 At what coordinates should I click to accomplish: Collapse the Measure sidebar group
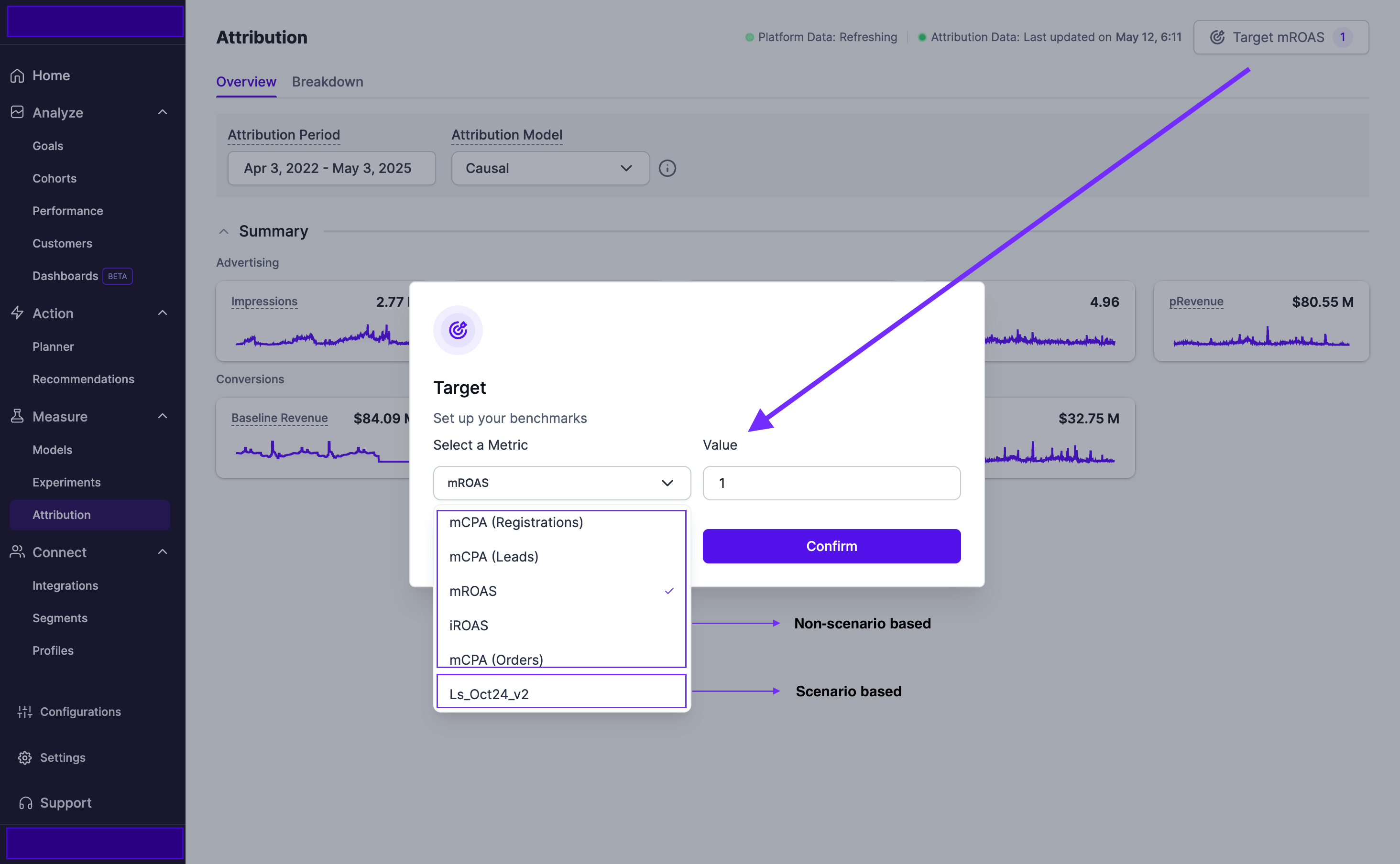(163, 416)
